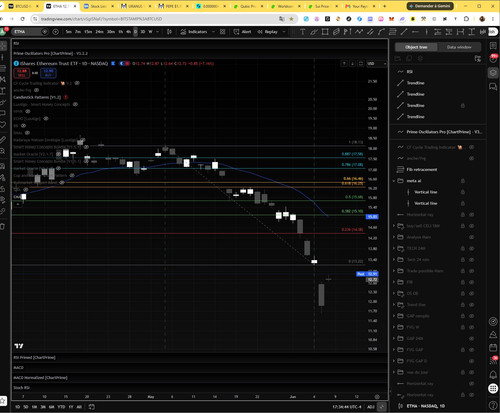Select the 1h timeframe
The width and height of the screenshot is (500, 413).
(x=120, y=32)
